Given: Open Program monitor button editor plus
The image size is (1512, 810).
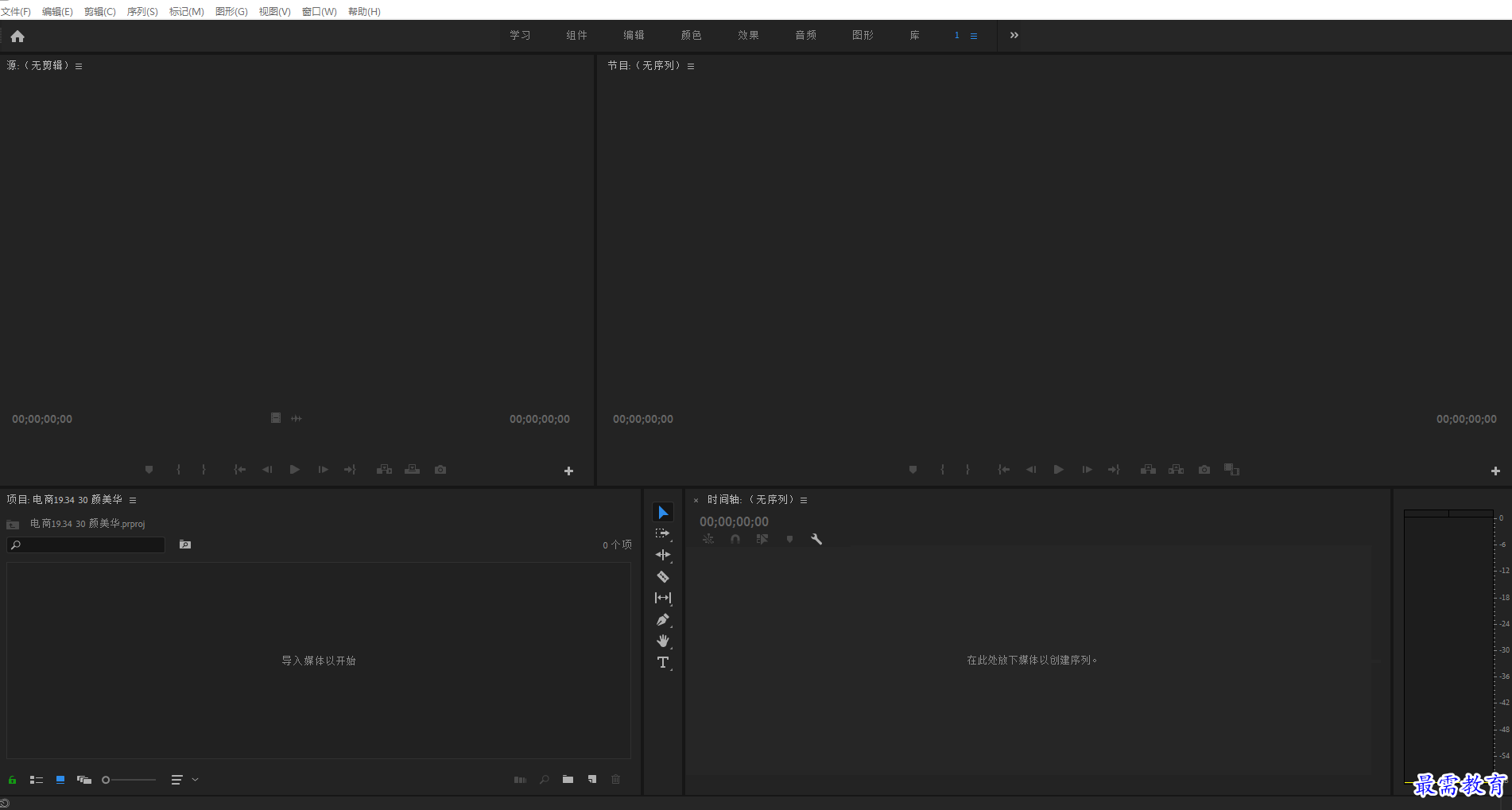Looking at the screenshot, I should (x=1495, y=471).
